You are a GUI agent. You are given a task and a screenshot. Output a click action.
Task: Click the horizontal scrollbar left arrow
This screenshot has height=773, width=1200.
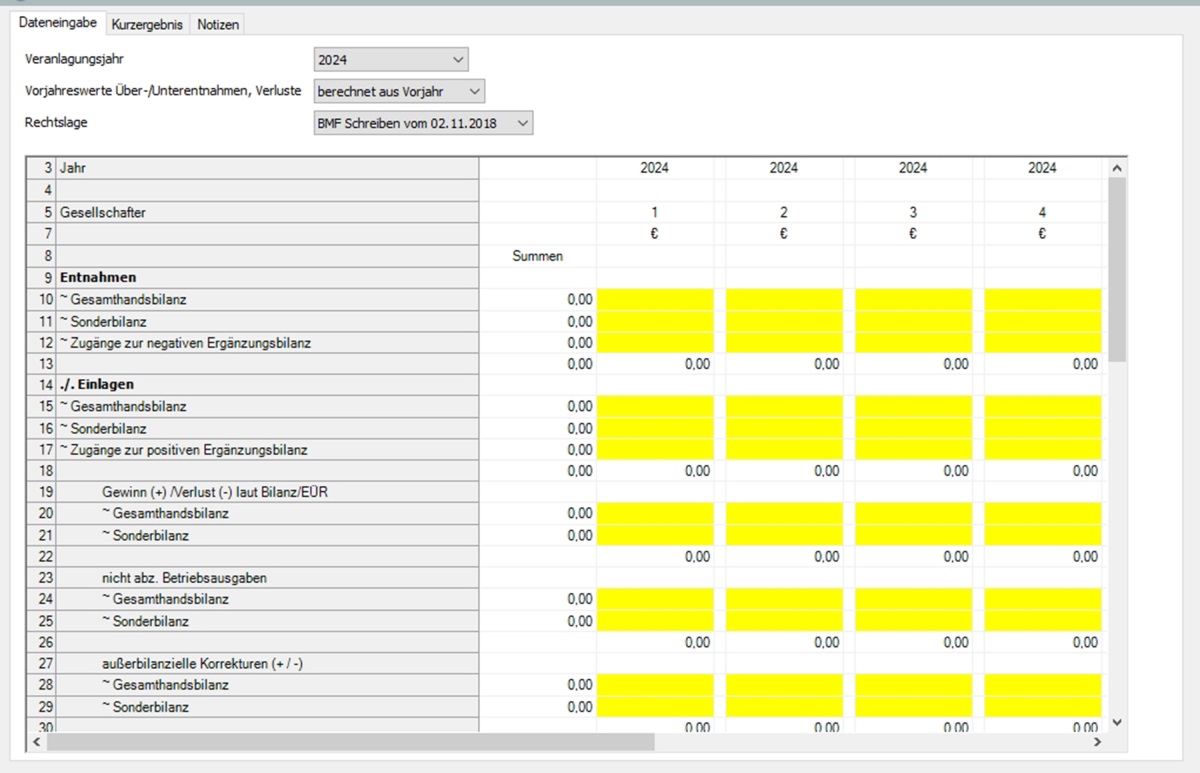(37, 742)
